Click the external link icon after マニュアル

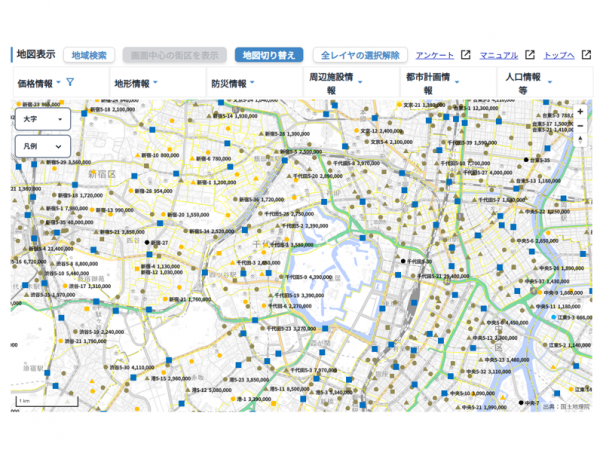(529, 55)
